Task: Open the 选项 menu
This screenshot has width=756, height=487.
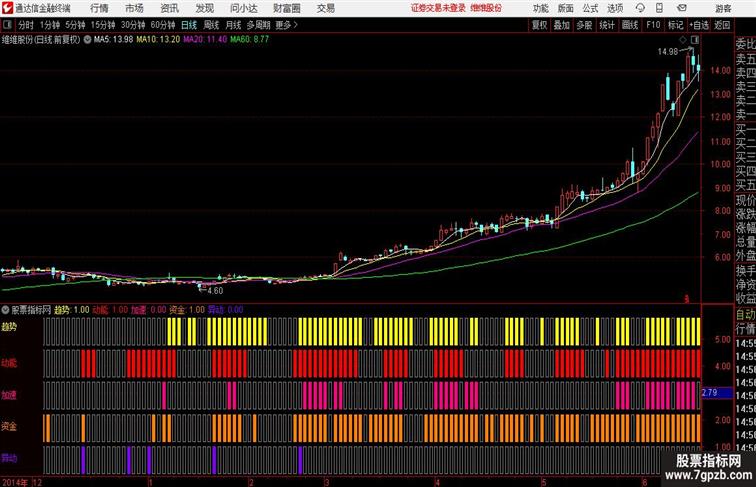Action: click(615, 8)
